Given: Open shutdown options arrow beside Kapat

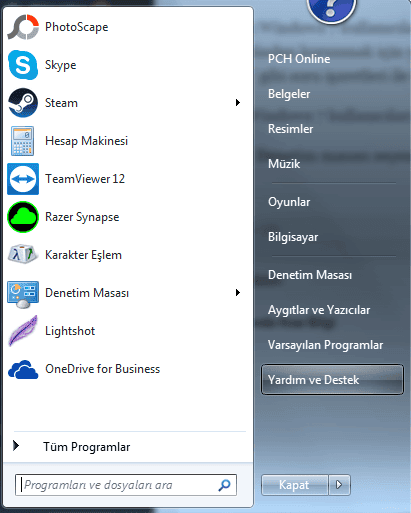Looking at the screenshot, I should (339, 485).
